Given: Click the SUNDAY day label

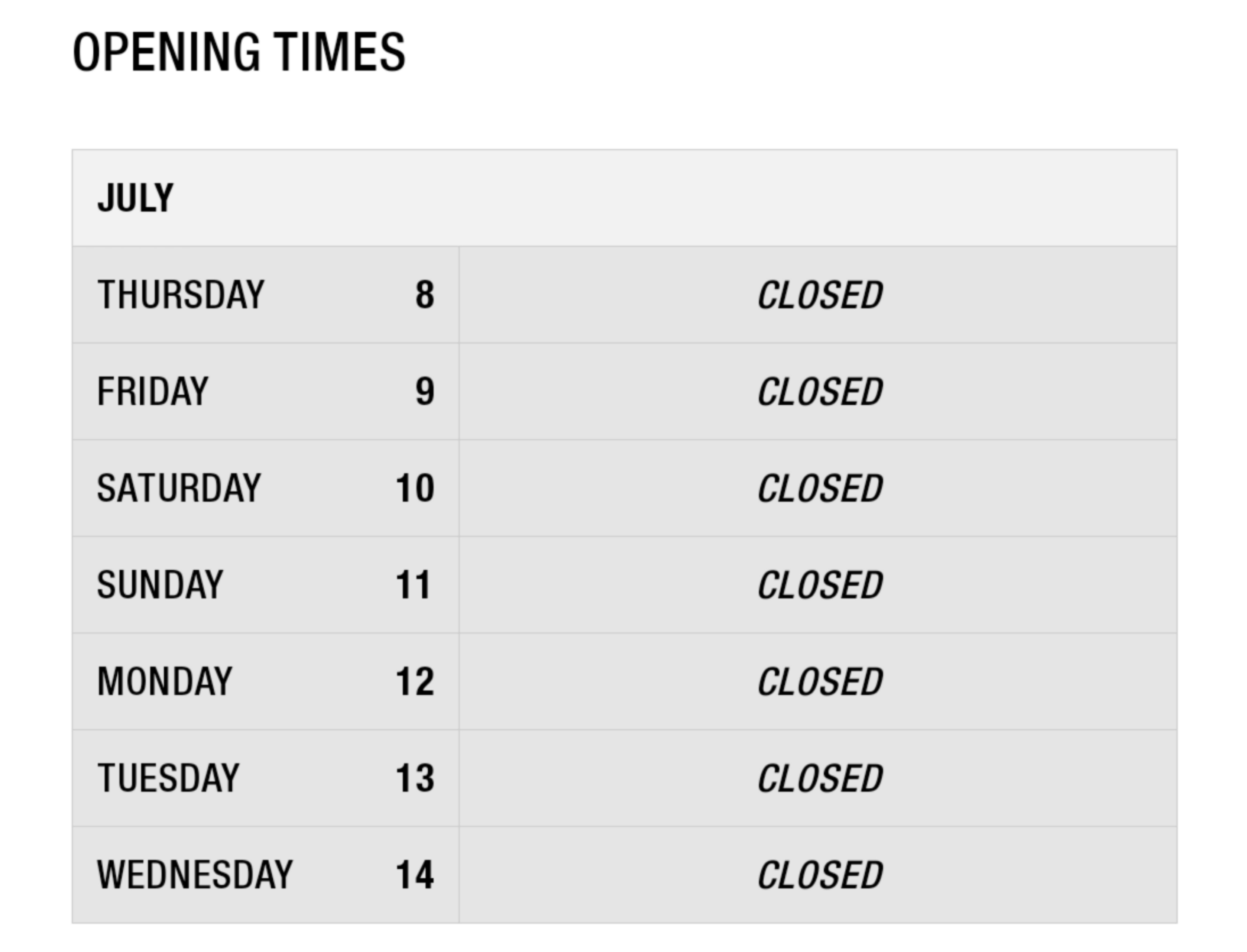Looking at the screenshot, I should click(160, 585).
